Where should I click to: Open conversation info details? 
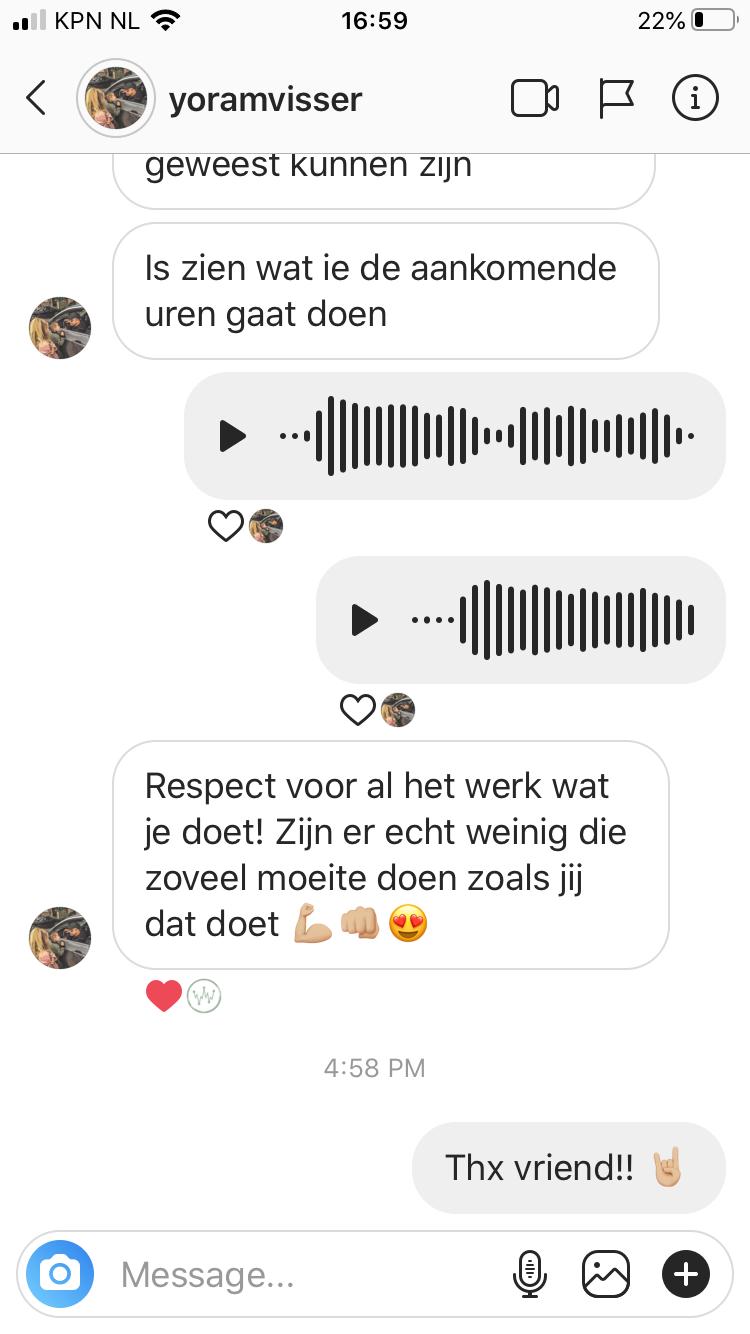coord(695,98)
